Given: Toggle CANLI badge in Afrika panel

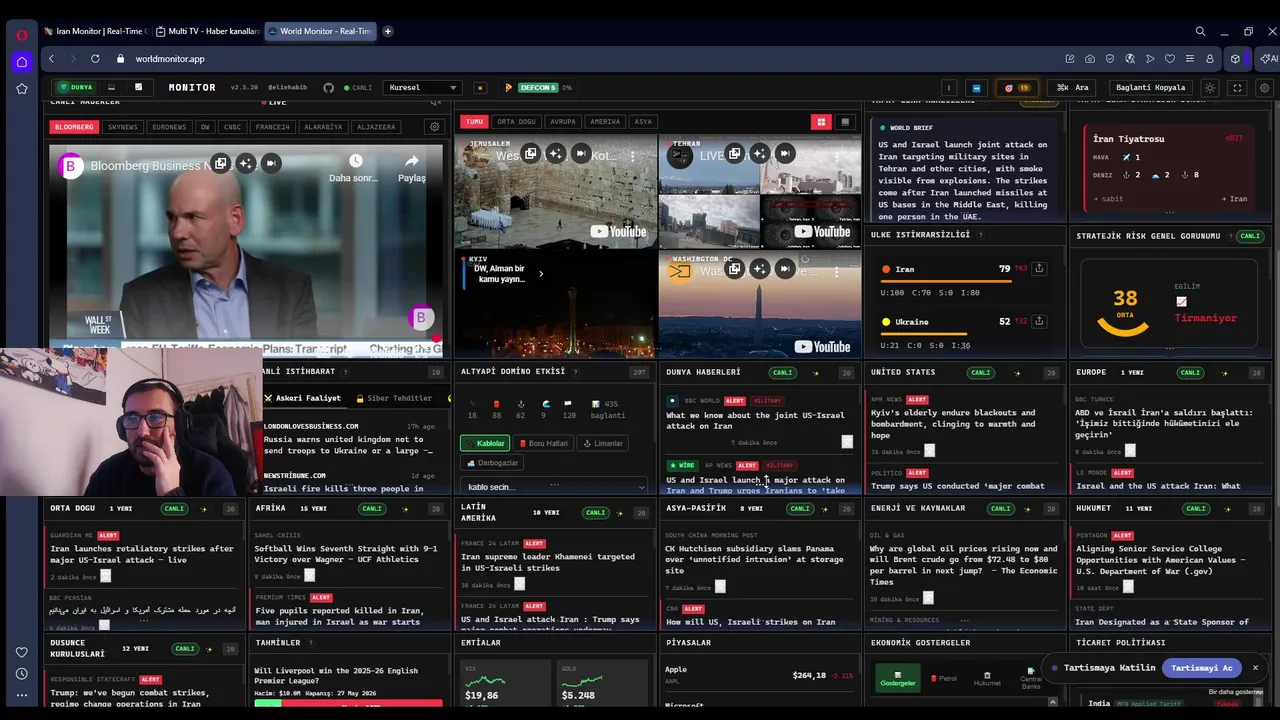Looking at the screenshot, I should pos(372,509).
